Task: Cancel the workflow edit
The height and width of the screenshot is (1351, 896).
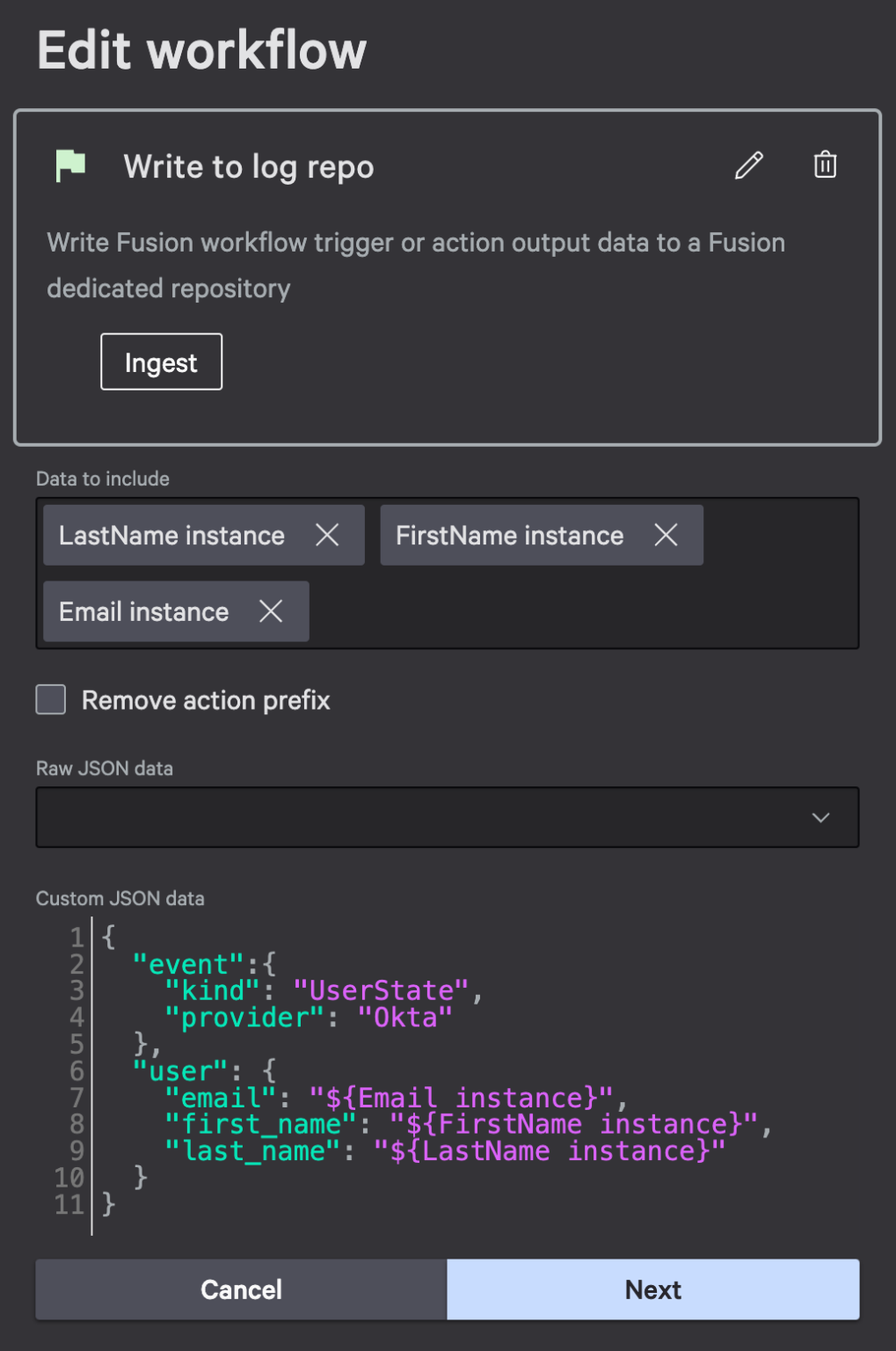Action: tap(240, 1289)
